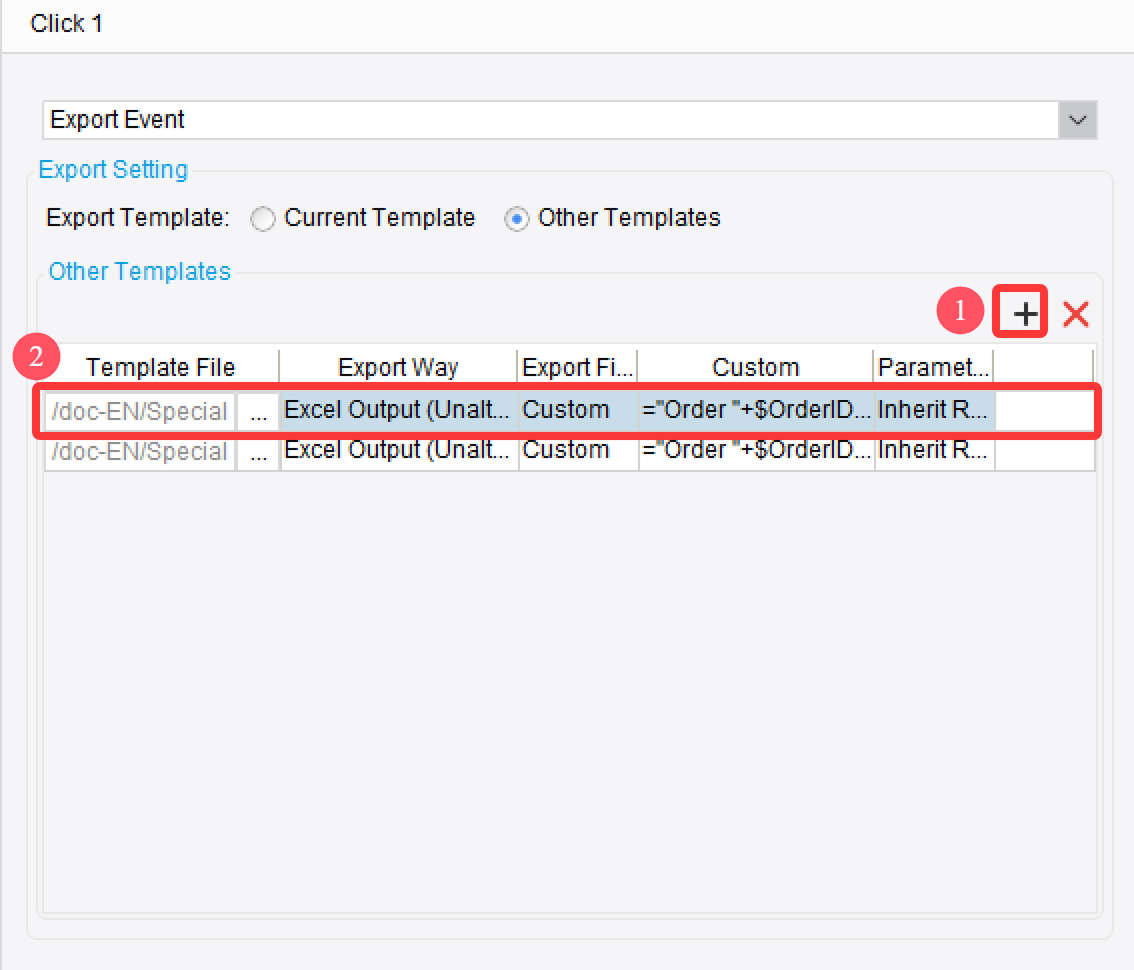Browse template file in first row ellipsis
The width and height of the screenshot is (1134, 970).
(258, 412)
